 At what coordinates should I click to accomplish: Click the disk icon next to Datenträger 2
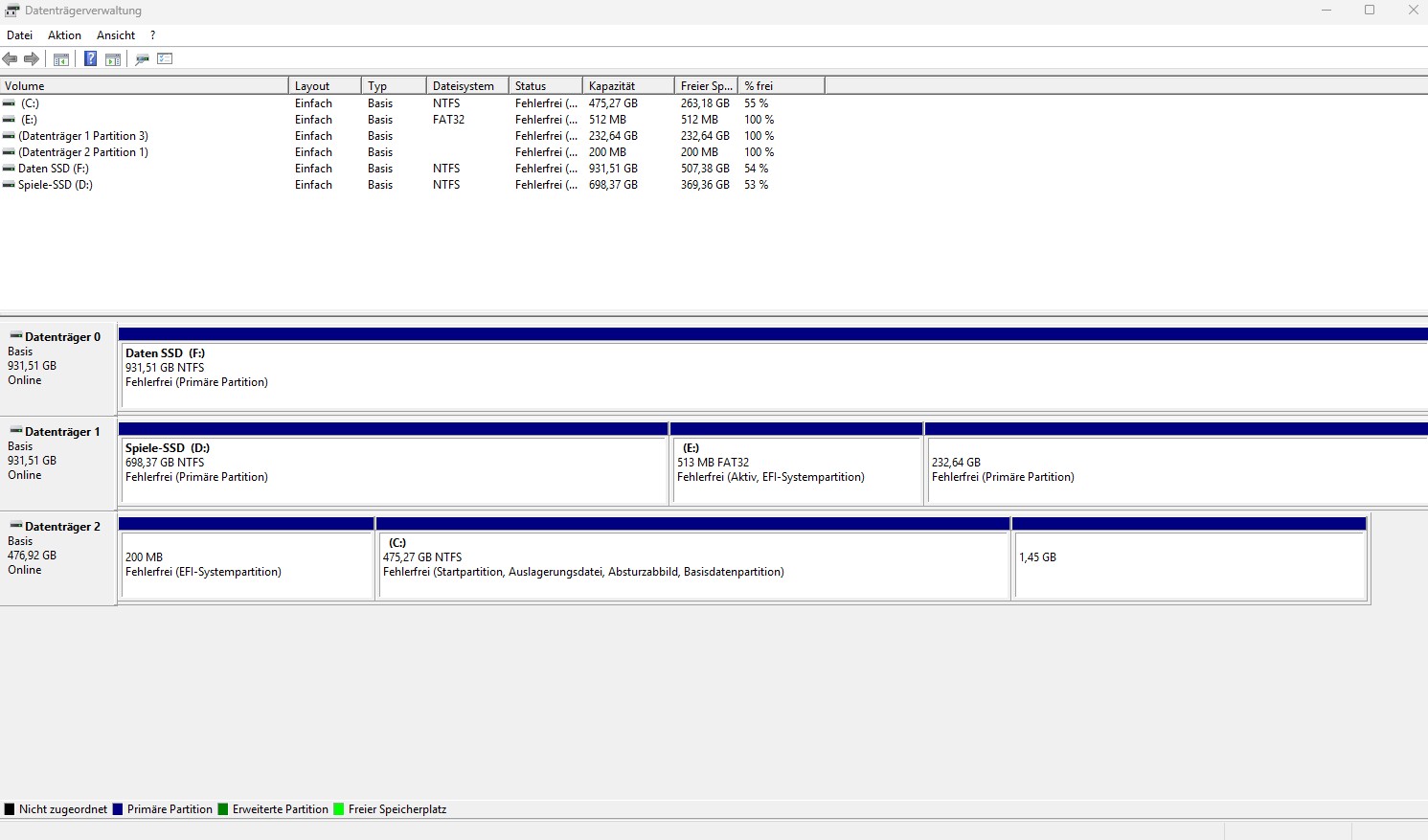[x=16, y=526]
